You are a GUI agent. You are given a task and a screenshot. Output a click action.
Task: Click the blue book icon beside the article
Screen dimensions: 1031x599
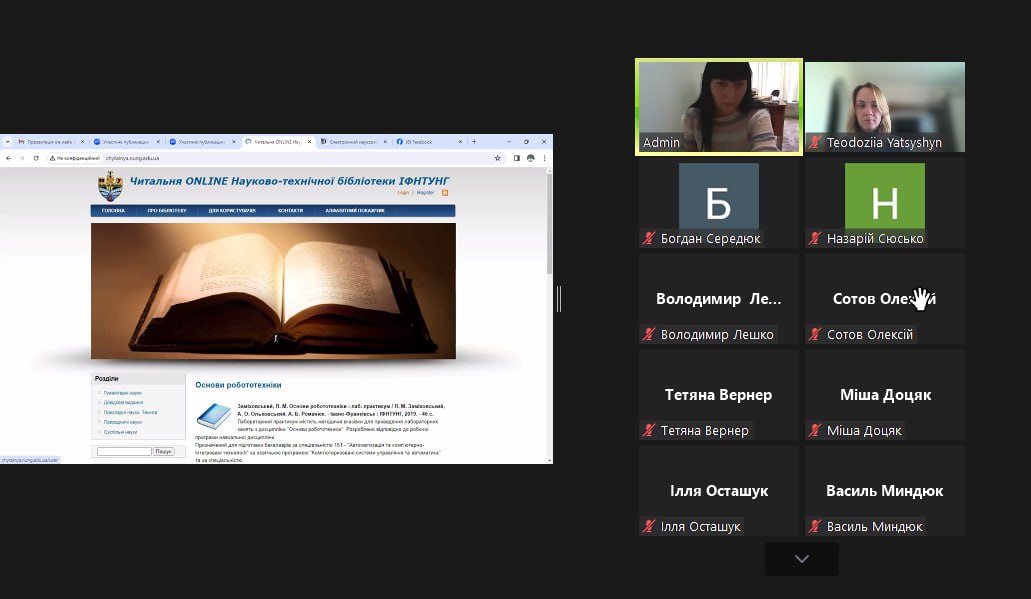(213, 415)
